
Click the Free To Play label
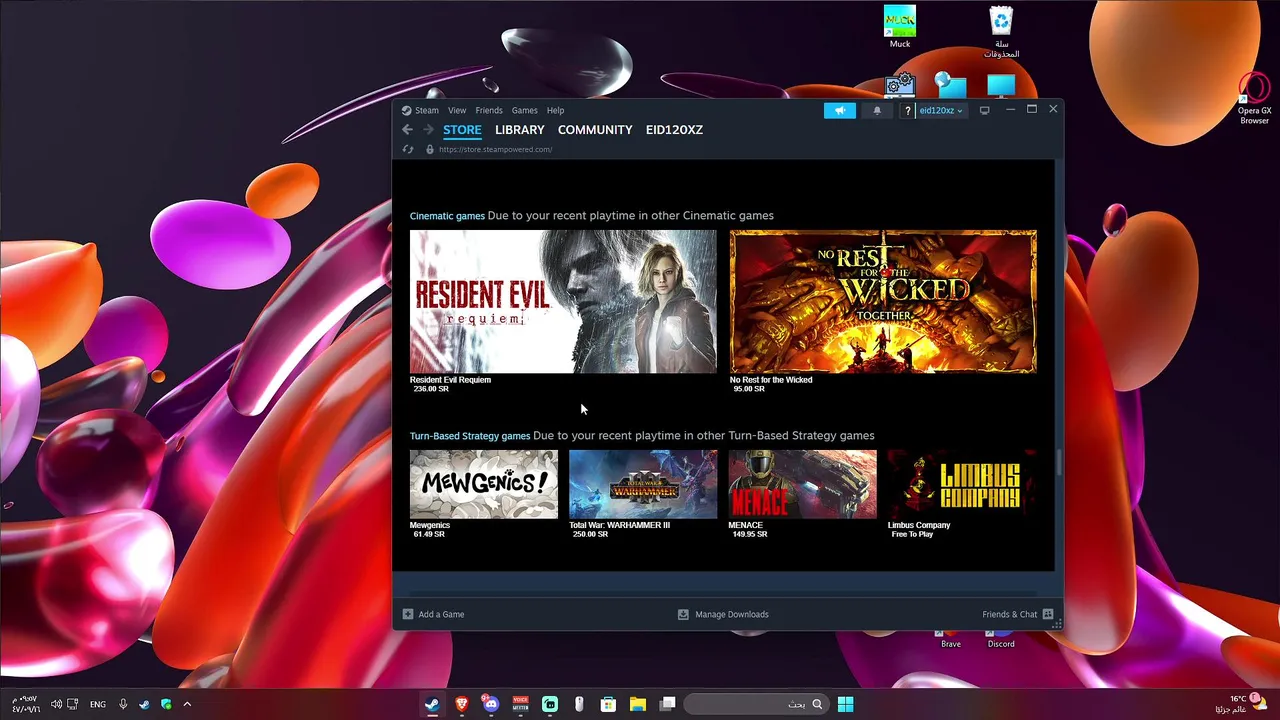(912, 534)
